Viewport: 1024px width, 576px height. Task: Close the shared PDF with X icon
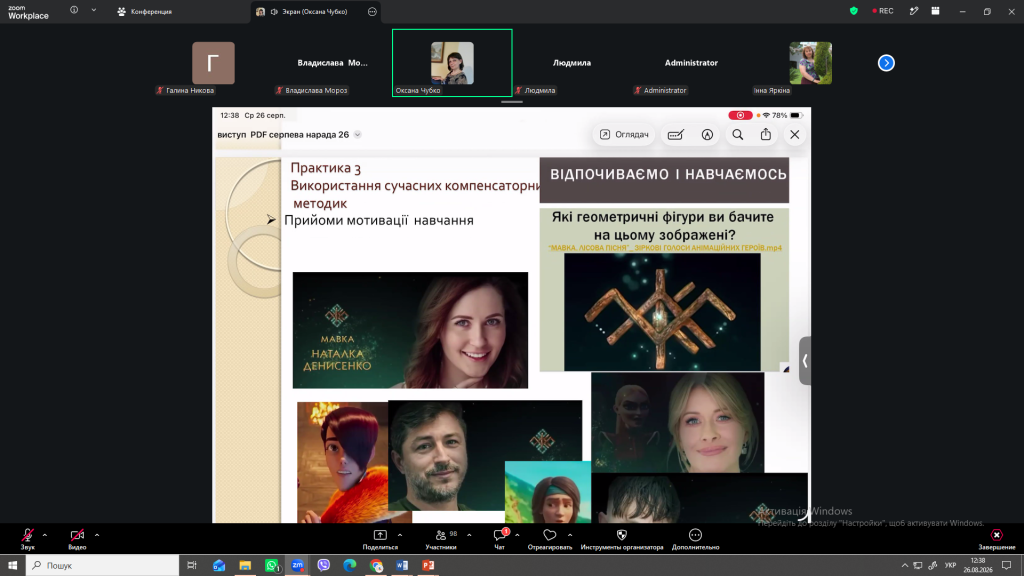[x=795, y=135]
